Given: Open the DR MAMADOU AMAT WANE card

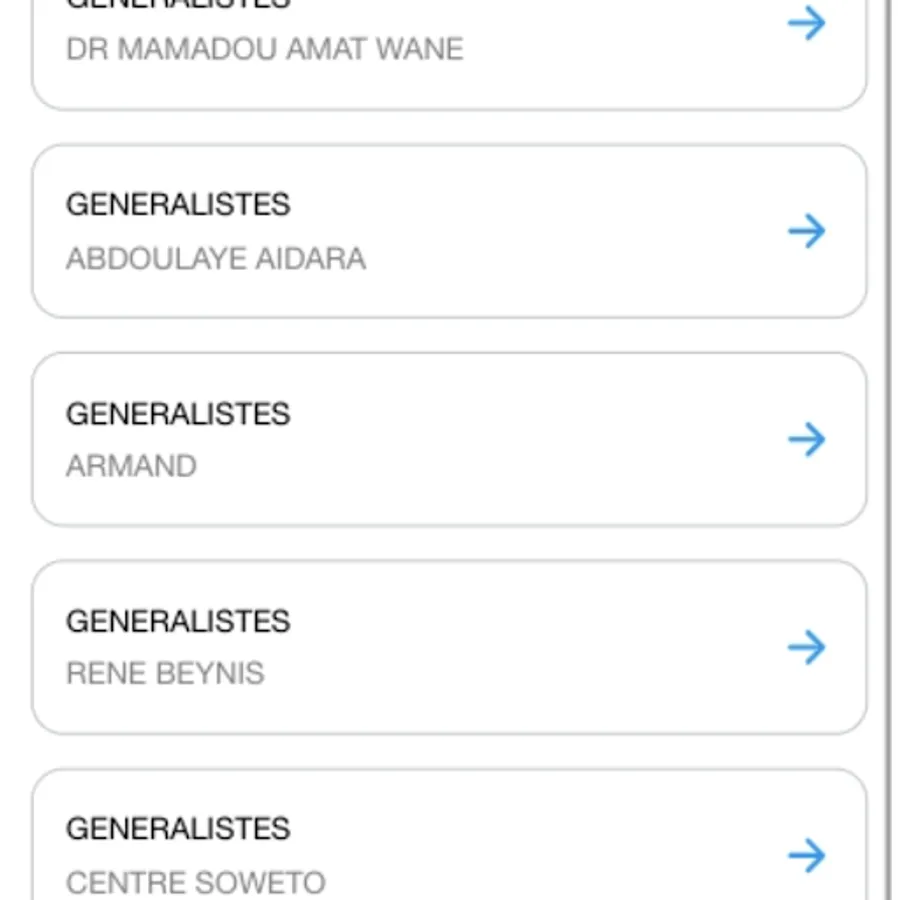Looking at the screenshot, I should coord(450,50).
